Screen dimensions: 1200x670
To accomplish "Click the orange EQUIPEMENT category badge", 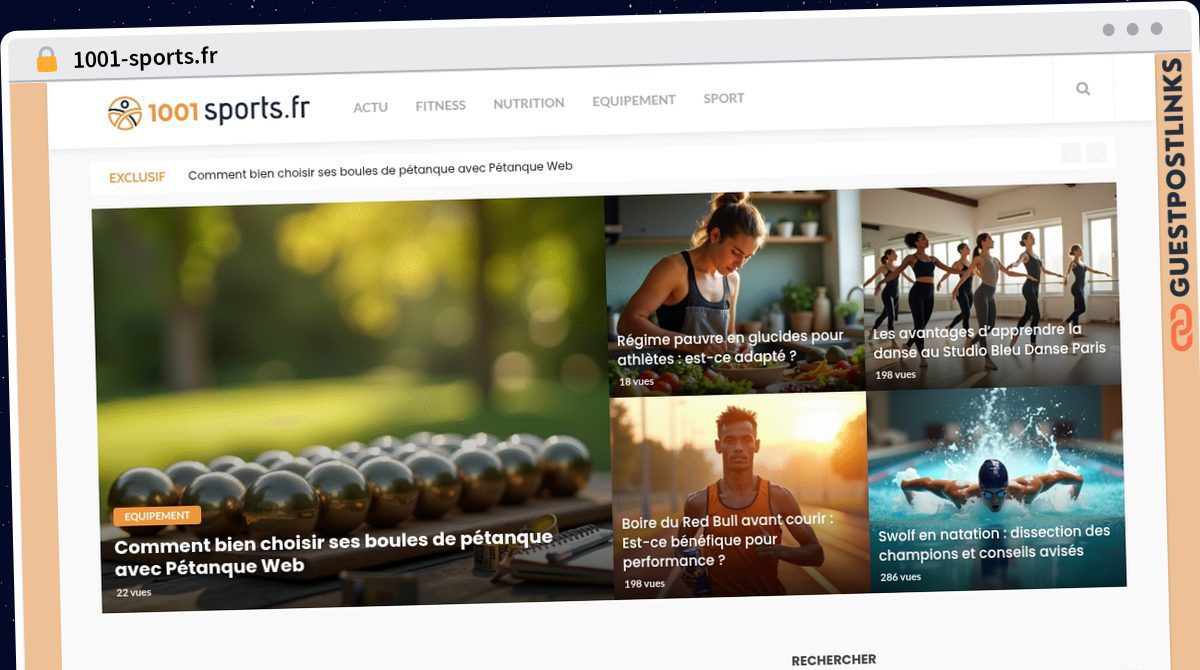I will click(157, 516).
